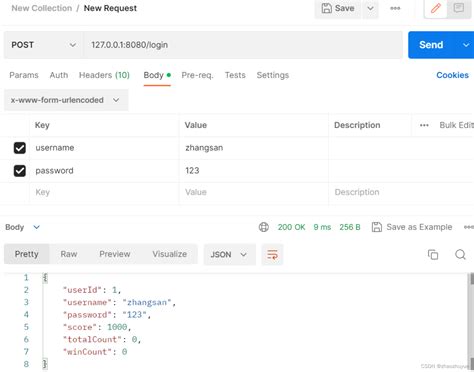The image size is (474, 372).
Task: Select the Raw response view tab
Action: 69,254
